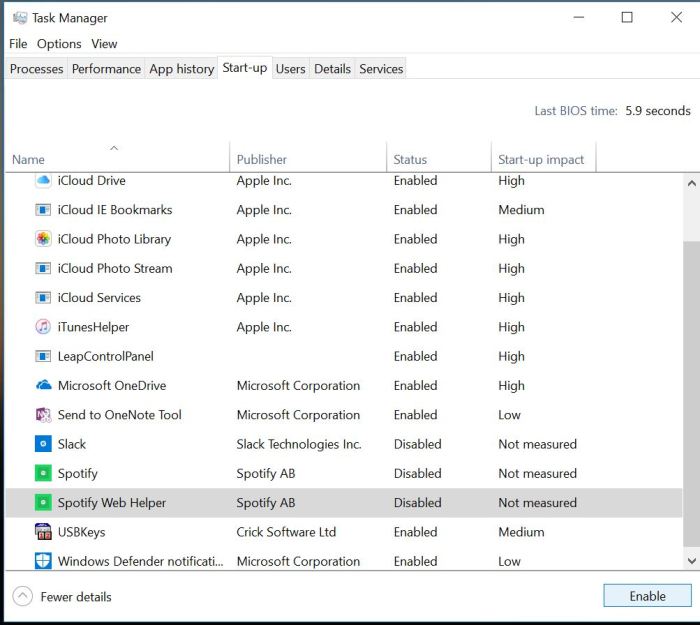The image size is (700, 625).
Task: Select the iCloud Services name
Action: (x=99, y=298)
